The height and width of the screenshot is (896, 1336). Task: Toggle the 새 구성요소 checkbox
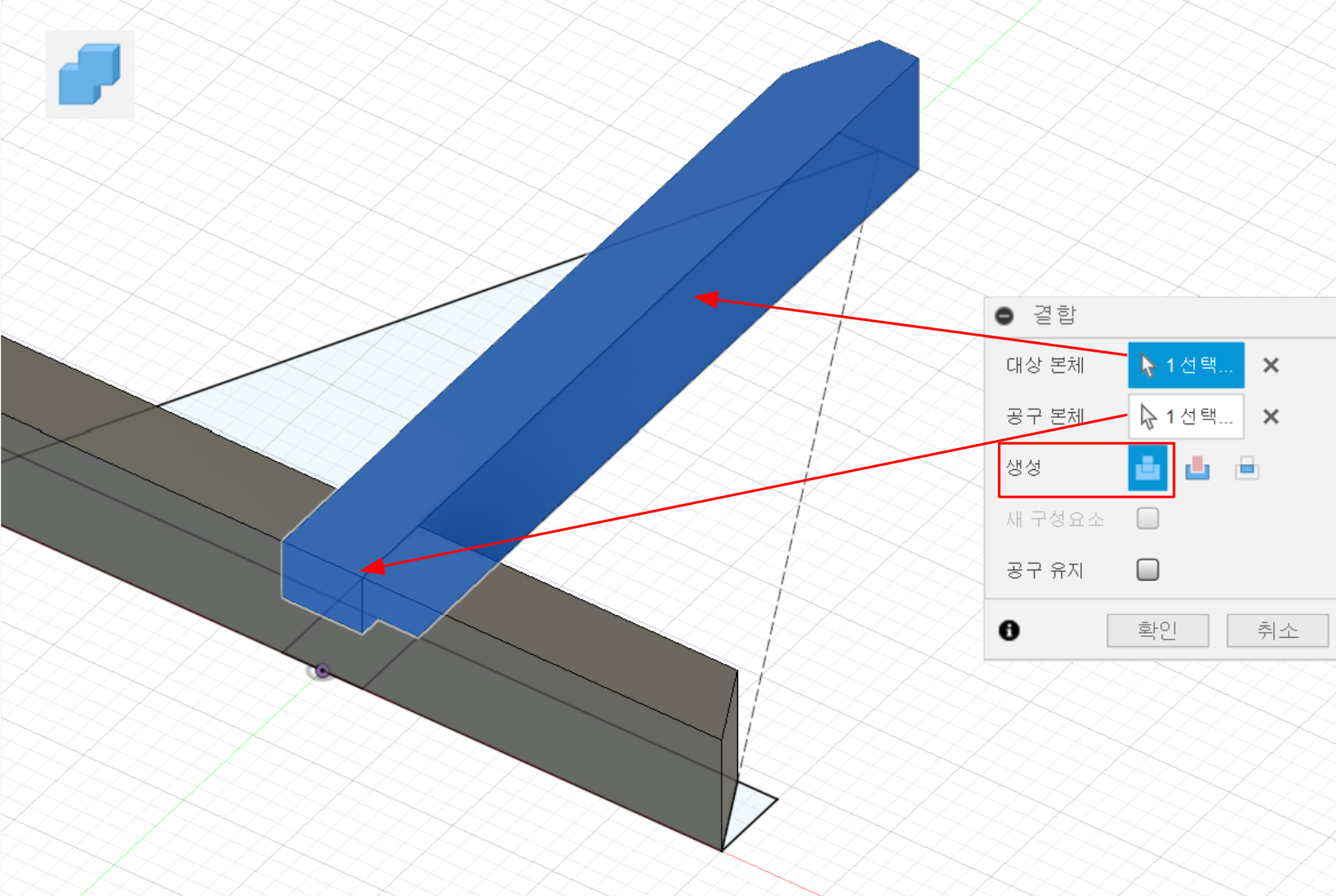click(x=1148, y=518)
